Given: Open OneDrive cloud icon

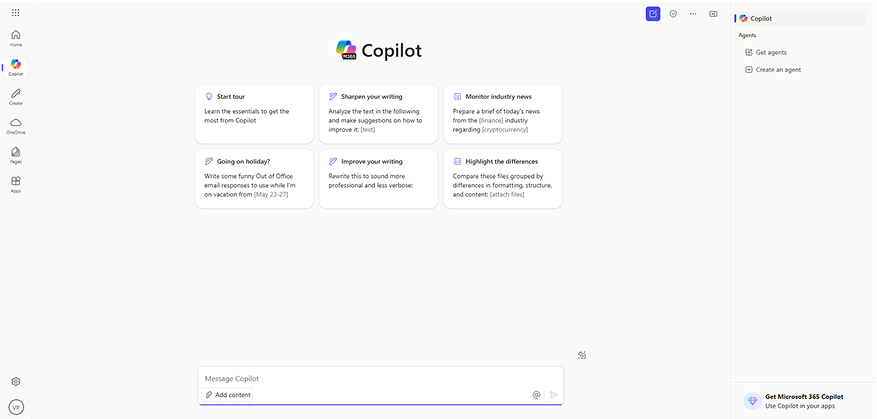Looking at the screenshot, I should (16, 126).
